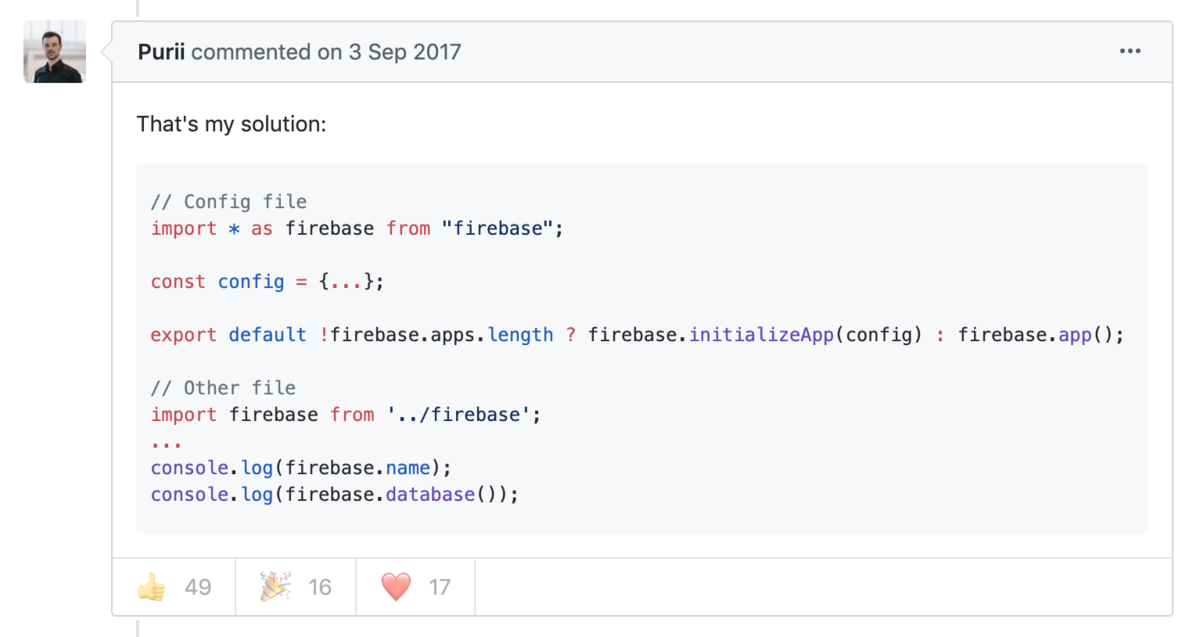Click the "firebase.app()" call at line end
This screenshot has width=1200, height=637.
tap(1040, 335)
